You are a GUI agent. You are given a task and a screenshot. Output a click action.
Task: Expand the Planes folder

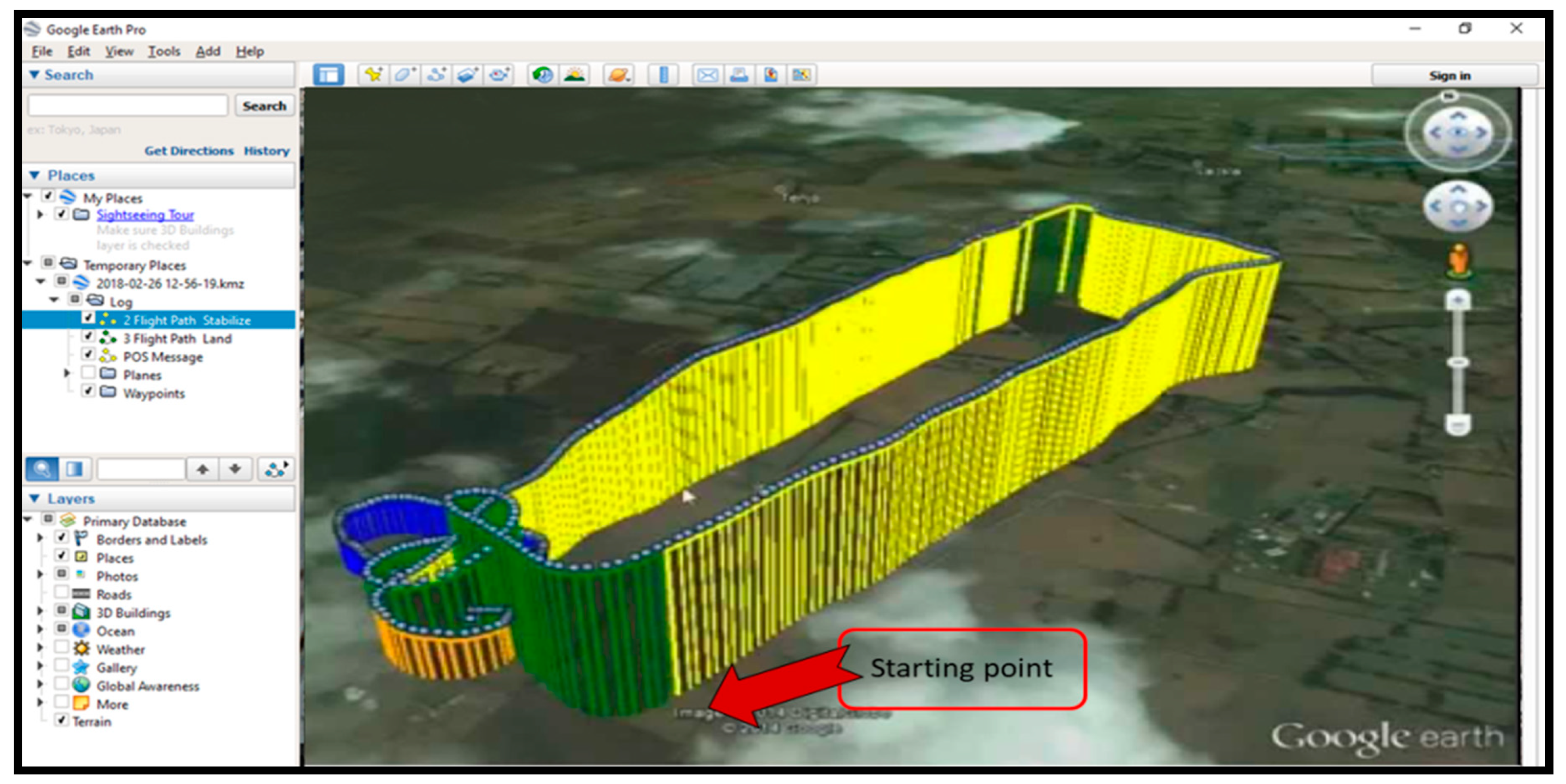coord(67,373)
